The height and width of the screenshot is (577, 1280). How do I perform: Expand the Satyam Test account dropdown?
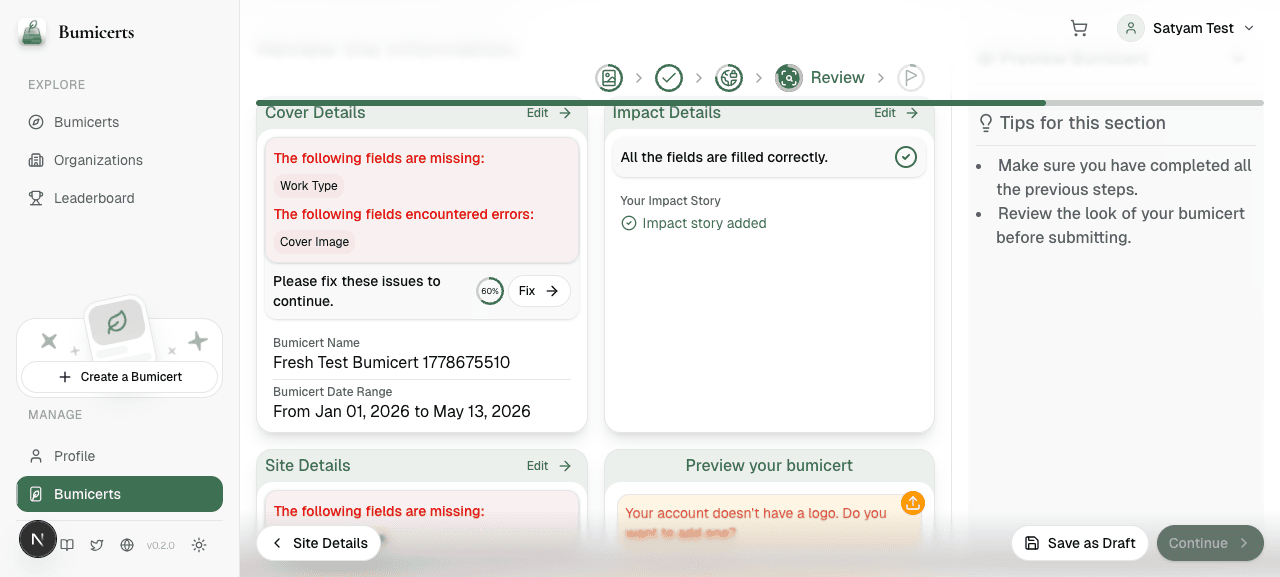coord(1186,28)
